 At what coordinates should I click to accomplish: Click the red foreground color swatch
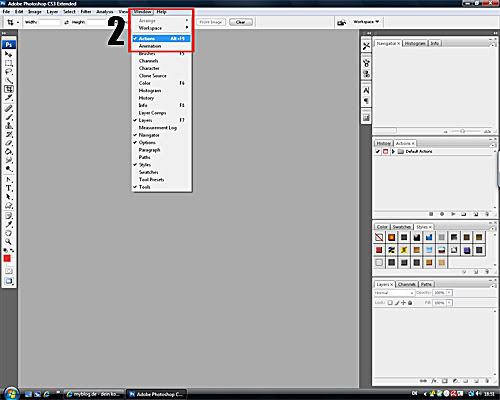[x=7, y=258]
